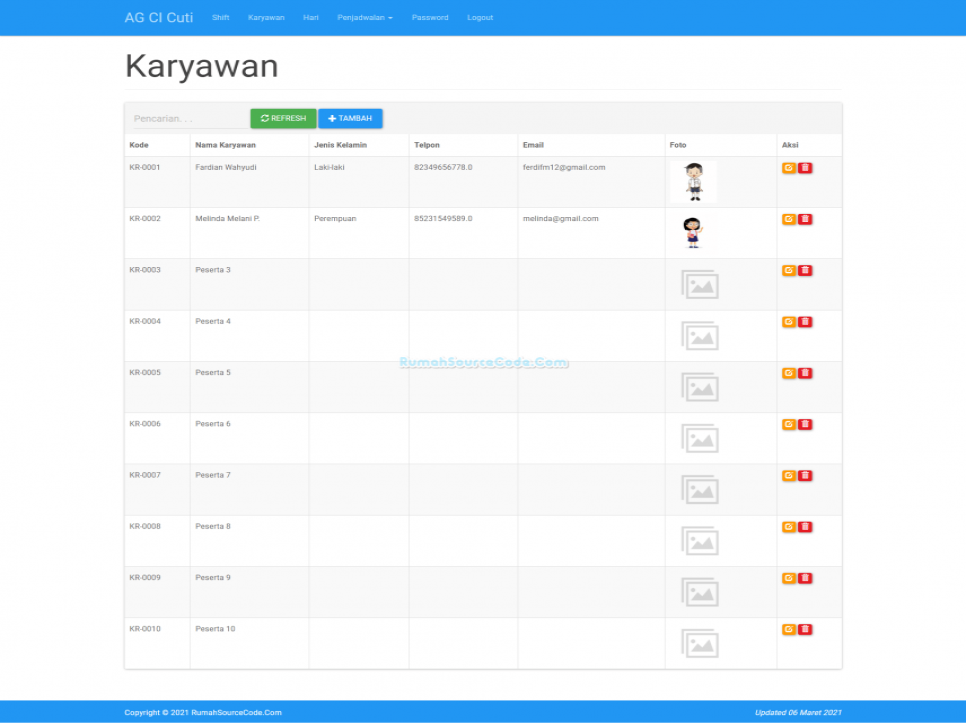This screenshot has width=966, height=723.
Task: Select the edit icon for KR-0005
Action: pyautogui.click(x=787, y=372)
